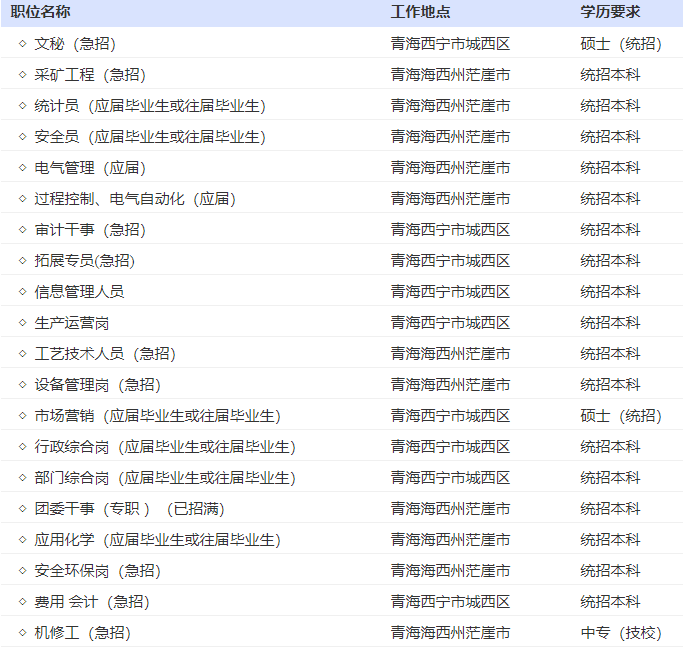Open the 费用 会计（急招） job posting
This screenshot has height=649, width=683.
click(x=92, y=602)
